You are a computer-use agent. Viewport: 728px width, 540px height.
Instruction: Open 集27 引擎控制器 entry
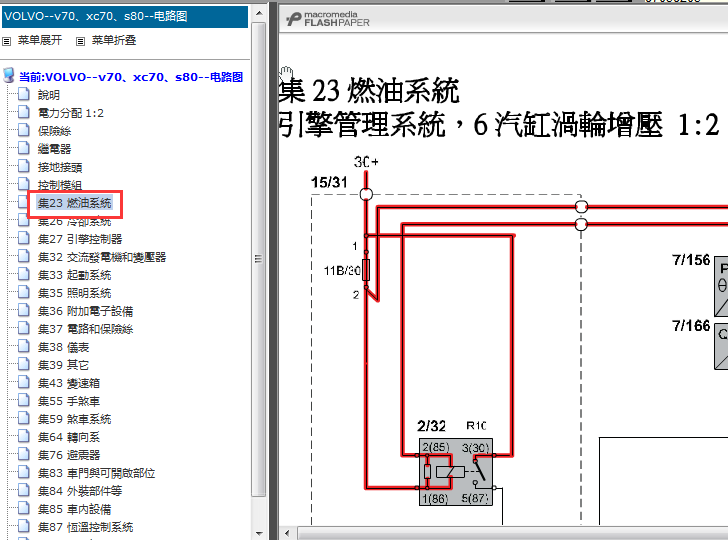[x=80, y=239]
